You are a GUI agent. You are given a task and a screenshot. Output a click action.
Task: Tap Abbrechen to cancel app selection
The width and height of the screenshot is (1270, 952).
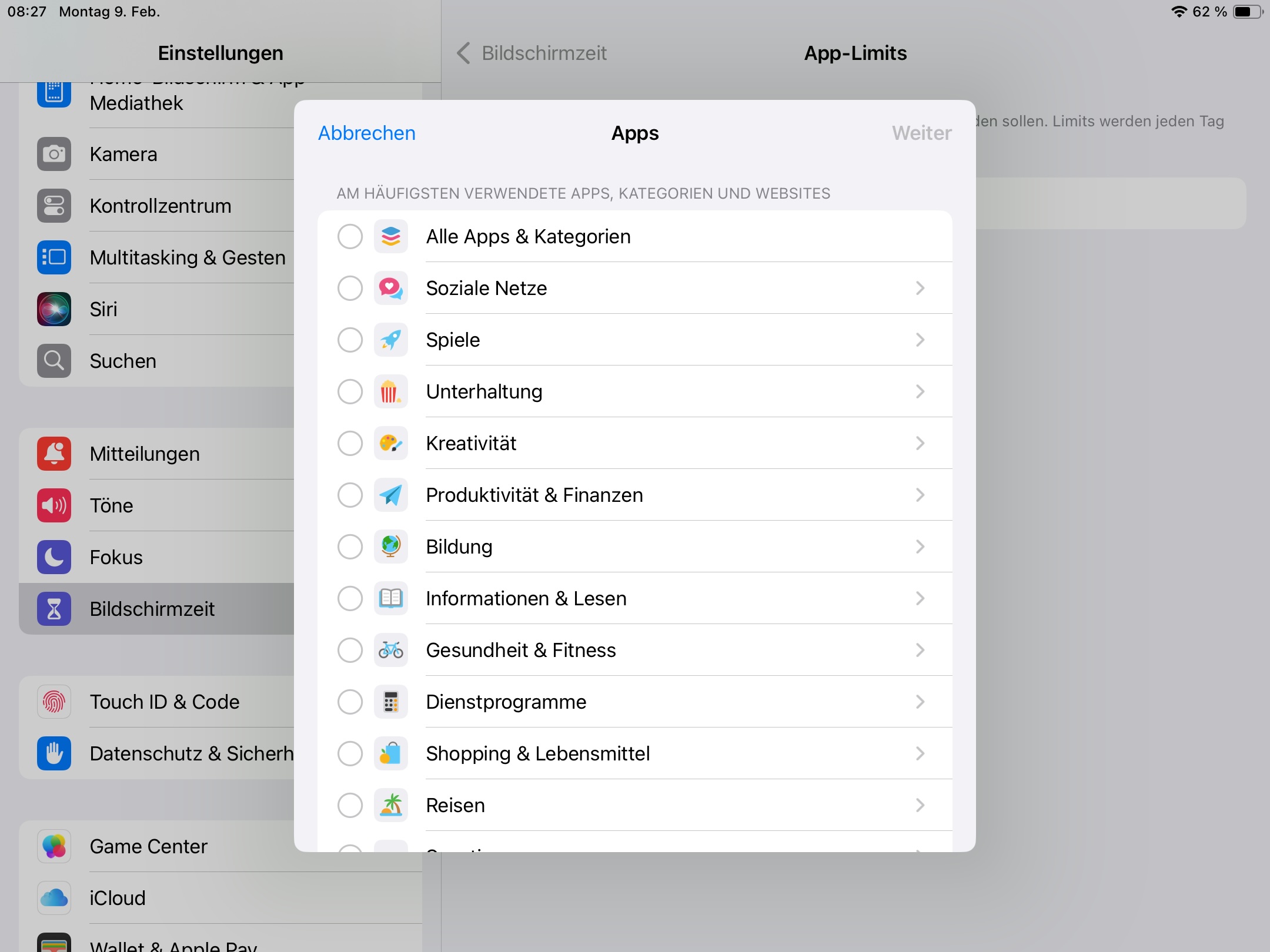click(367, 133)
